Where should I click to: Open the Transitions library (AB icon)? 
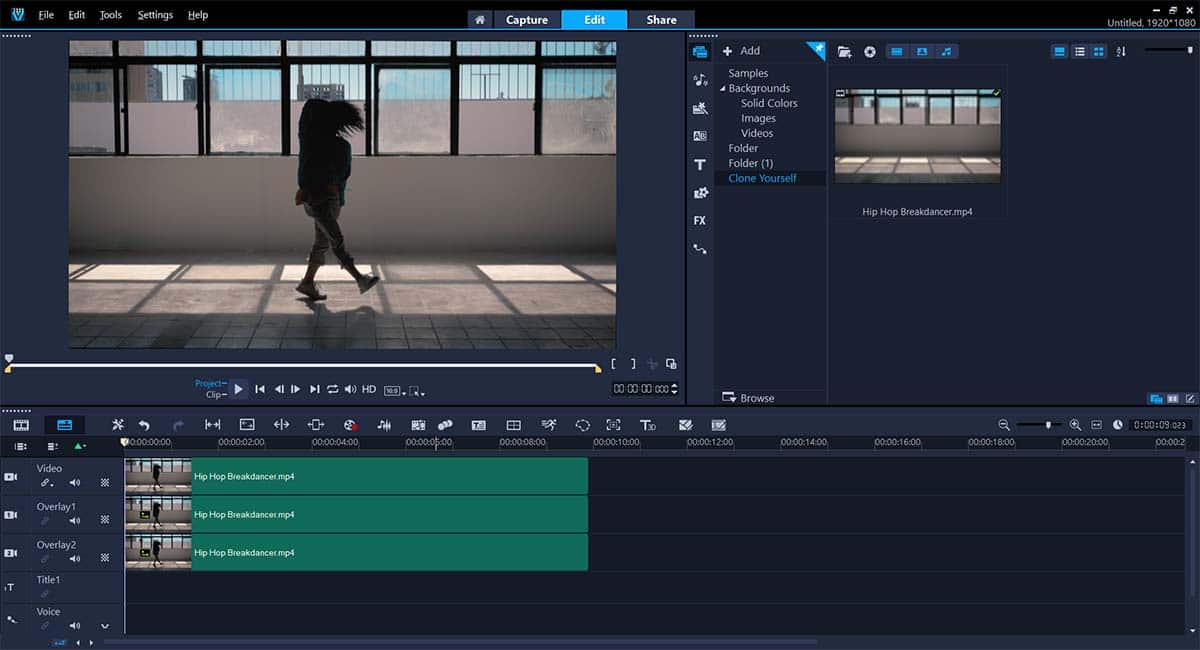[x=700, y=136]
